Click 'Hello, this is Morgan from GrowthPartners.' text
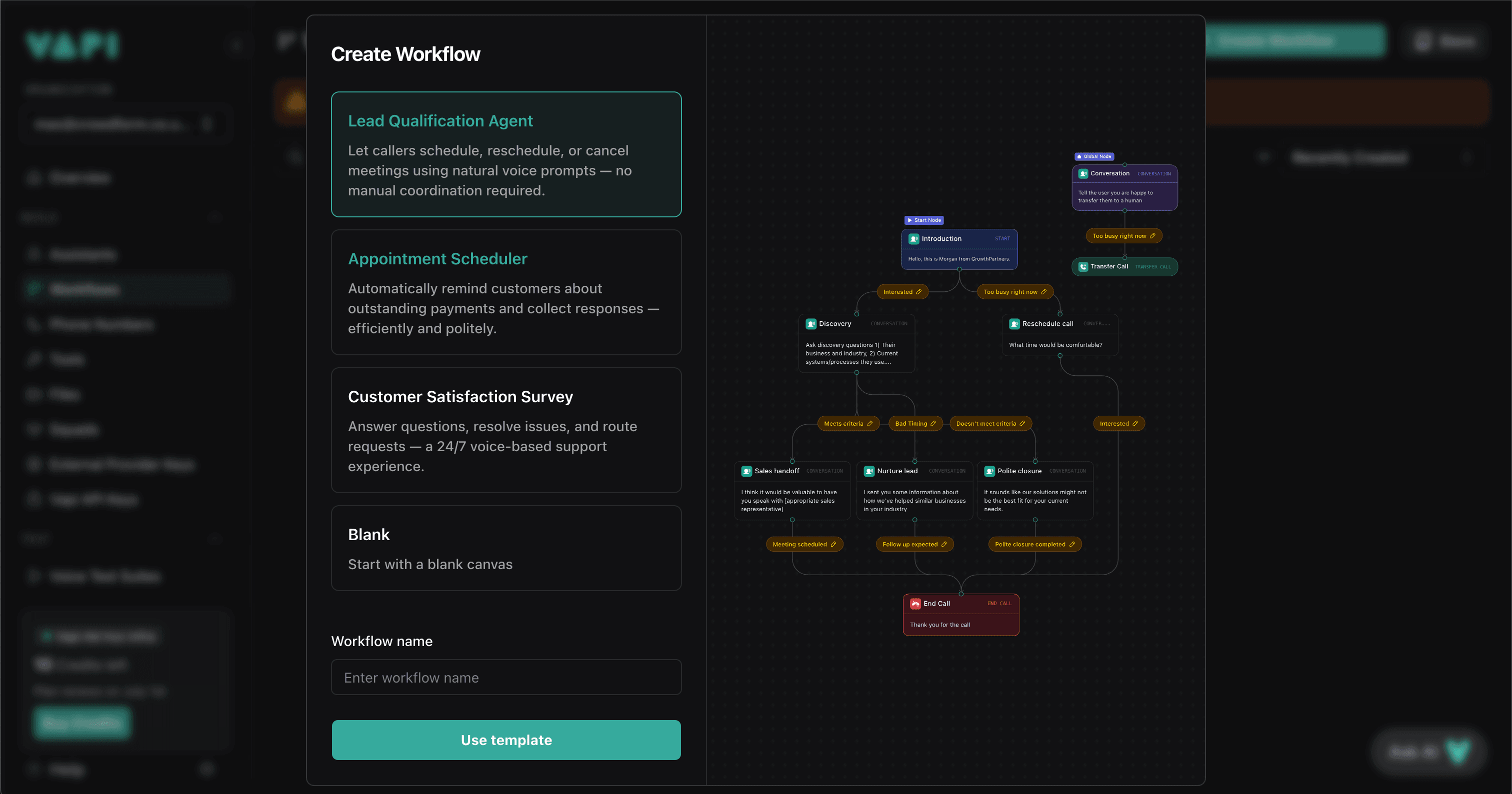This screenshot has height=794, width=1512. click(x=959, y=259)
